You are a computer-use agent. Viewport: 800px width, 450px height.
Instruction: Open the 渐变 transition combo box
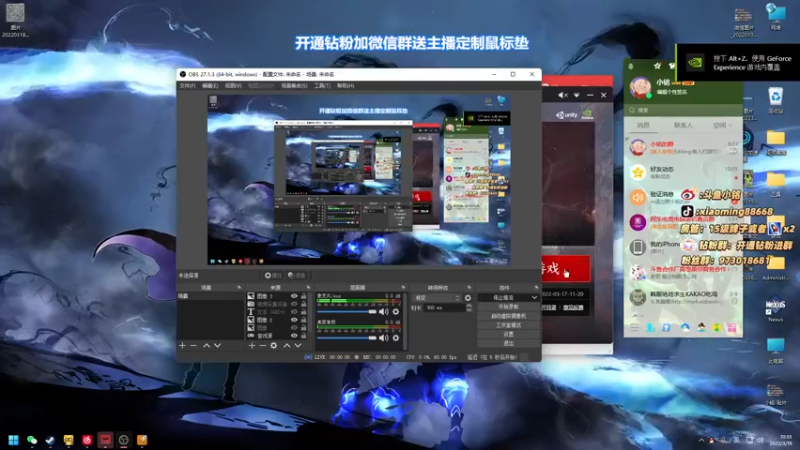pyautogui.click(x=437, y=298)
